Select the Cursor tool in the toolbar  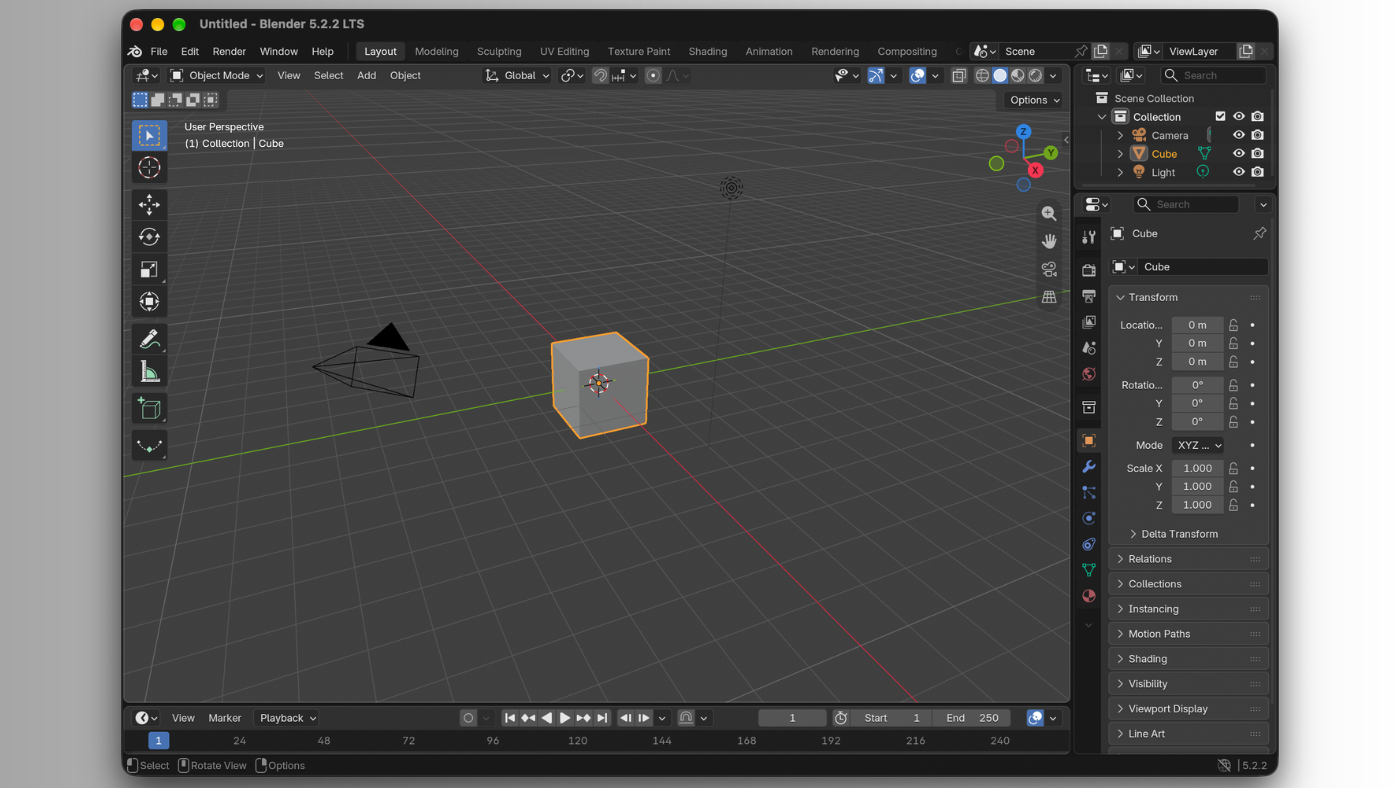pos(149,168)
